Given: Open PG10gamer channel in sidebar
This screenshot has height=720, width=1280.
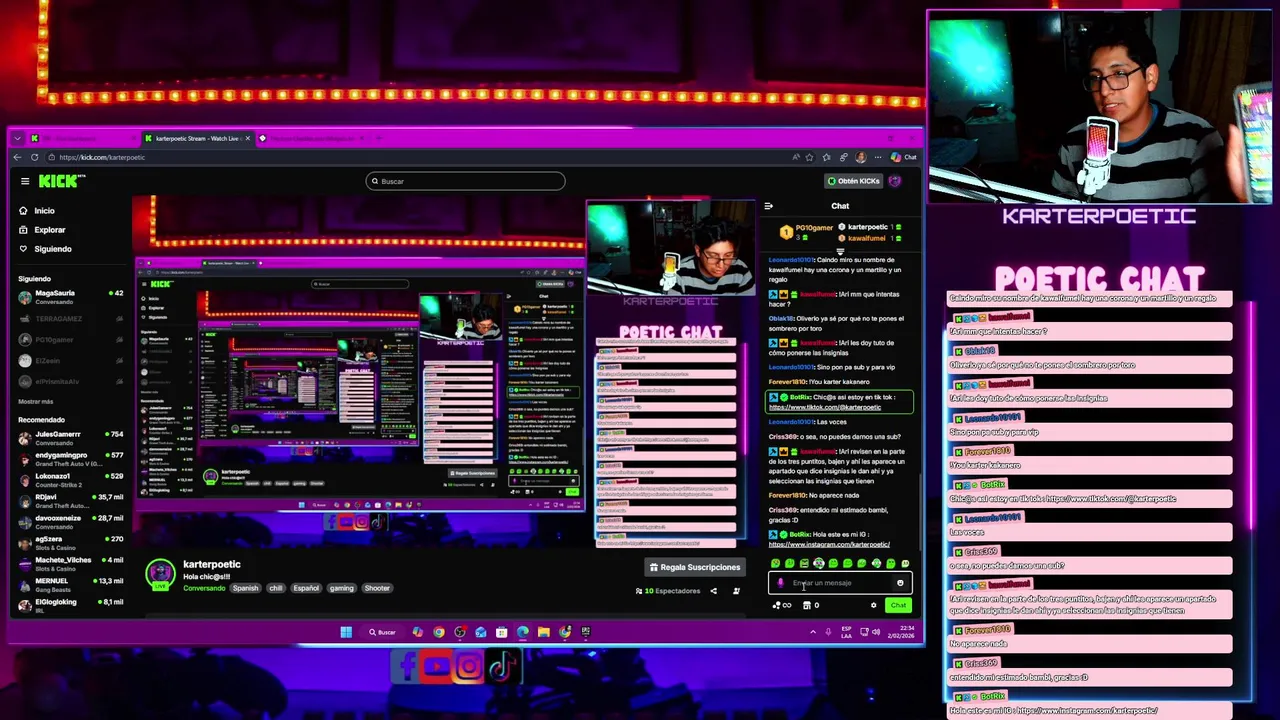Looking at the screenshot, I should coord(70,339).
